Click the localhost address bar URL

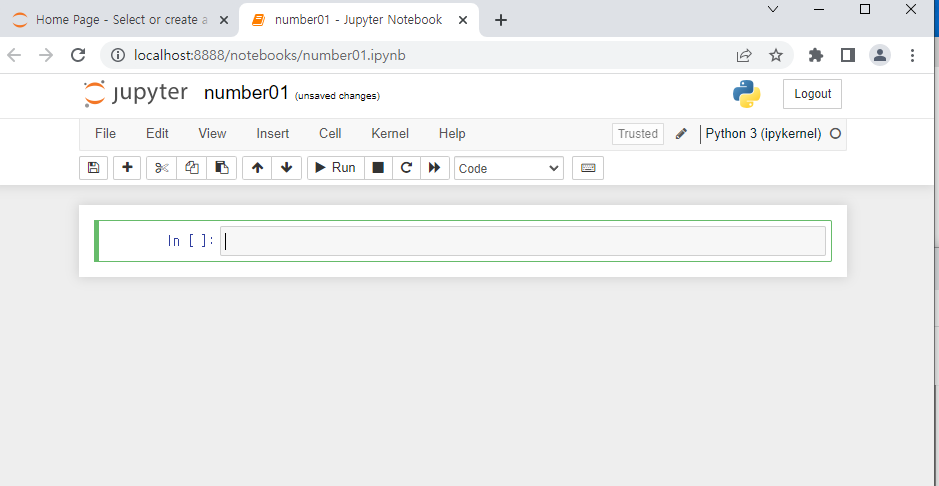270,56
